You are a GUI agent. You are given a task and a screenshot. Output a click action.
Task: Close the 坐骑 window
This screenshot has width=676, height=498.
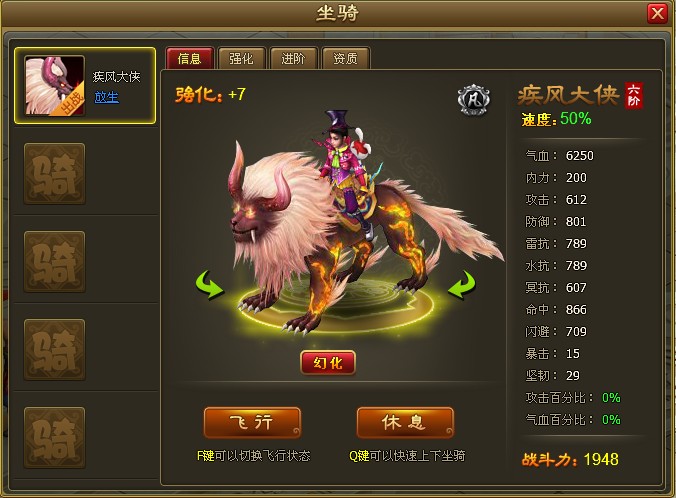pos(657,14)
